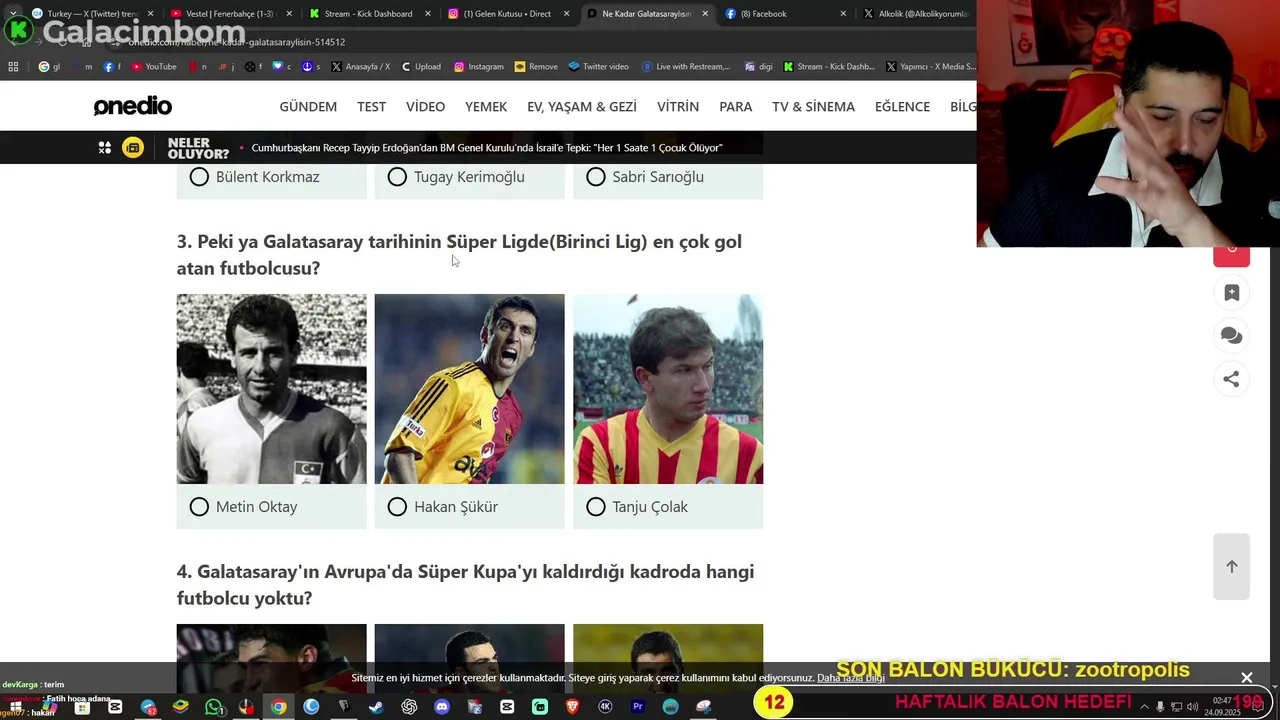Image resolution: width=1280 pixels, height=720 pixels.
Task: Pick the Tanju Çolak option
Action: point(596,507)
